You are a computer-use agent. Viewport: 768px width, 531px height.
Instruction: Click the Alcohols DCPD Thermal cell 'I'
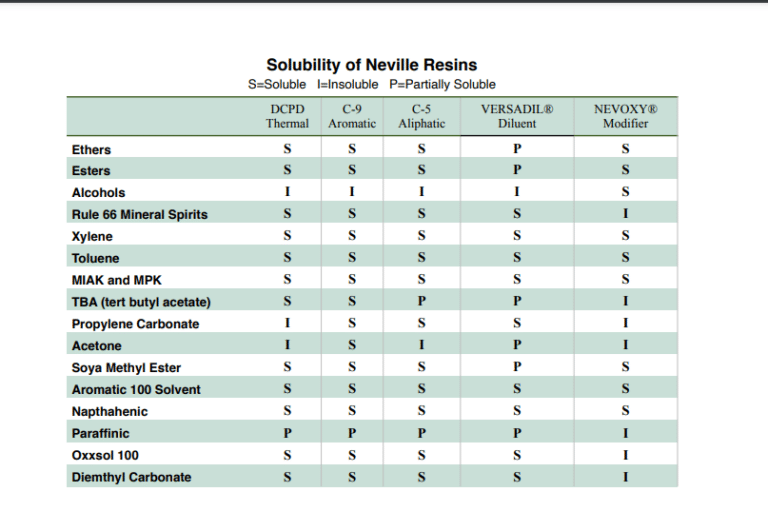[x=288, y=192]
